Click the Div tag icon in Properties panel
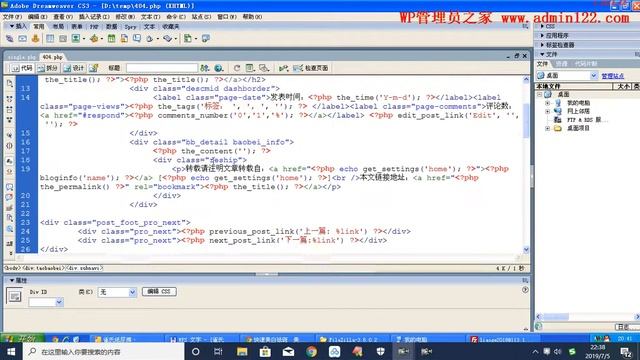The height and width of the screenshot is (360, 640). pyautogui.click(x=14, y=296)
